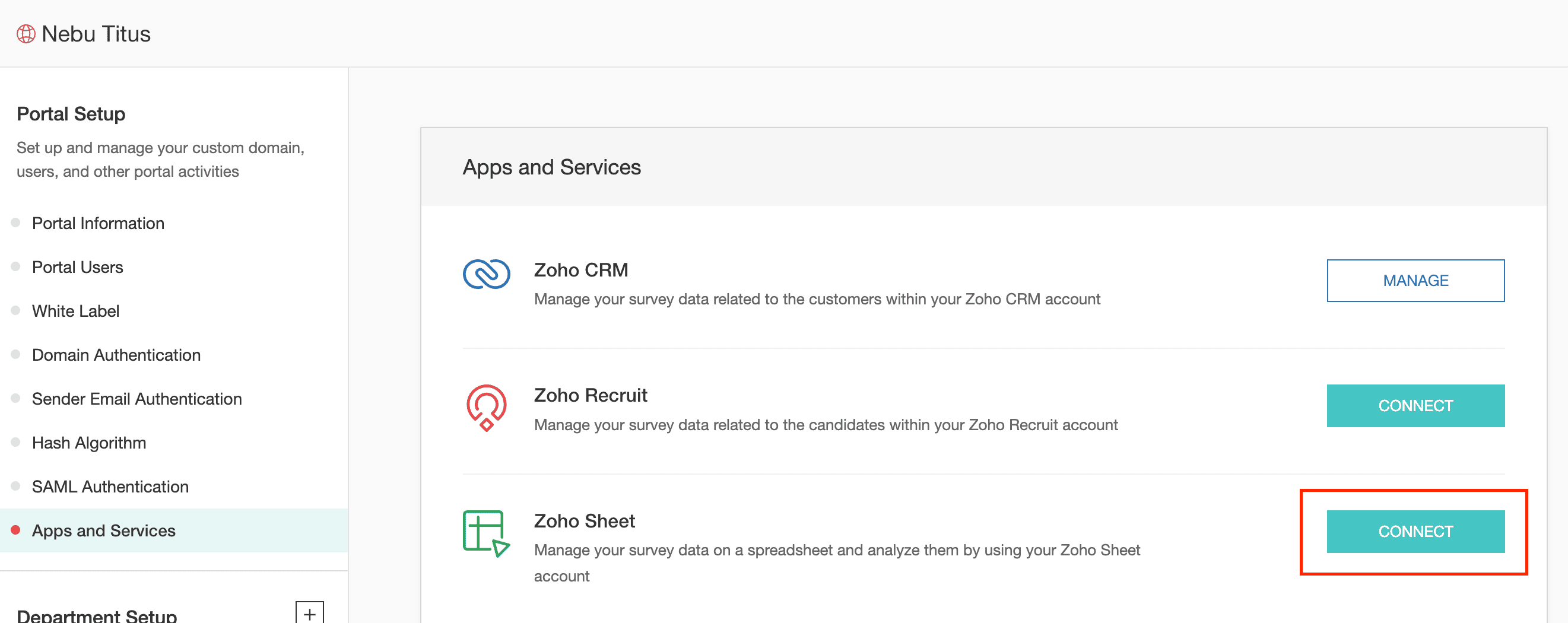Open Sender Email Authentication page
The height and width of the screenshot is (623, 1568).
pyautogui.click(x=137, y=399)
